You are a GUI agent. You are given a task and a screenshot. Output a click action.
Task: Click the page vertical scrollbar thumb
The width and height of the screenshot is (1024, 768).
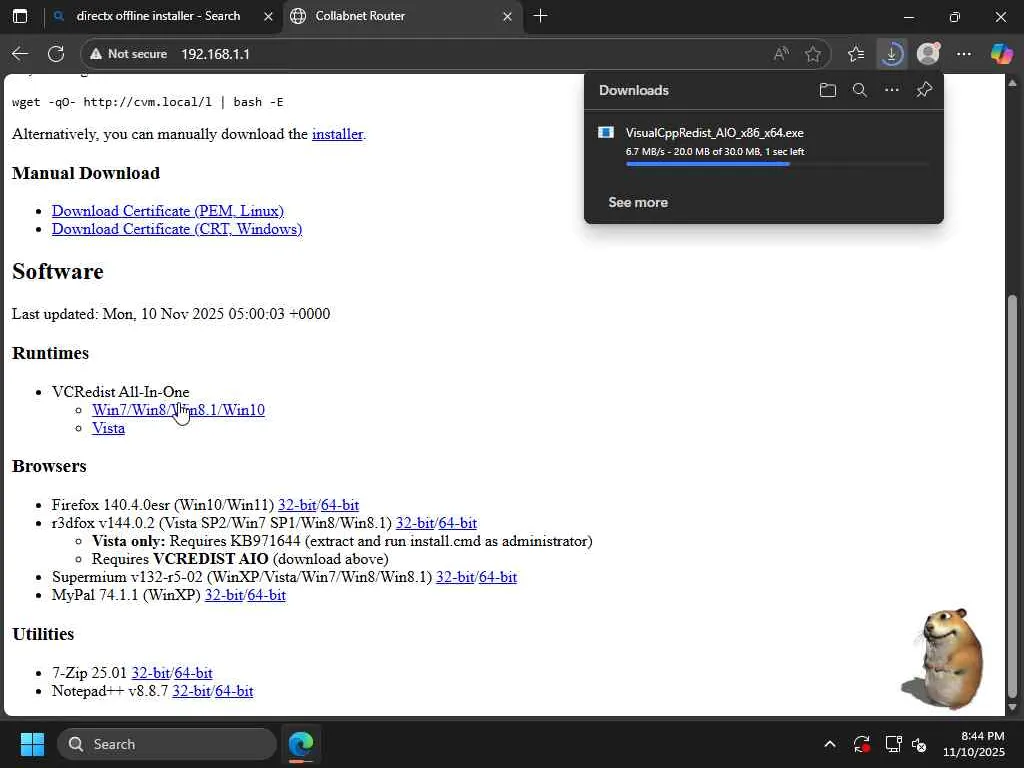point(1013,497)
